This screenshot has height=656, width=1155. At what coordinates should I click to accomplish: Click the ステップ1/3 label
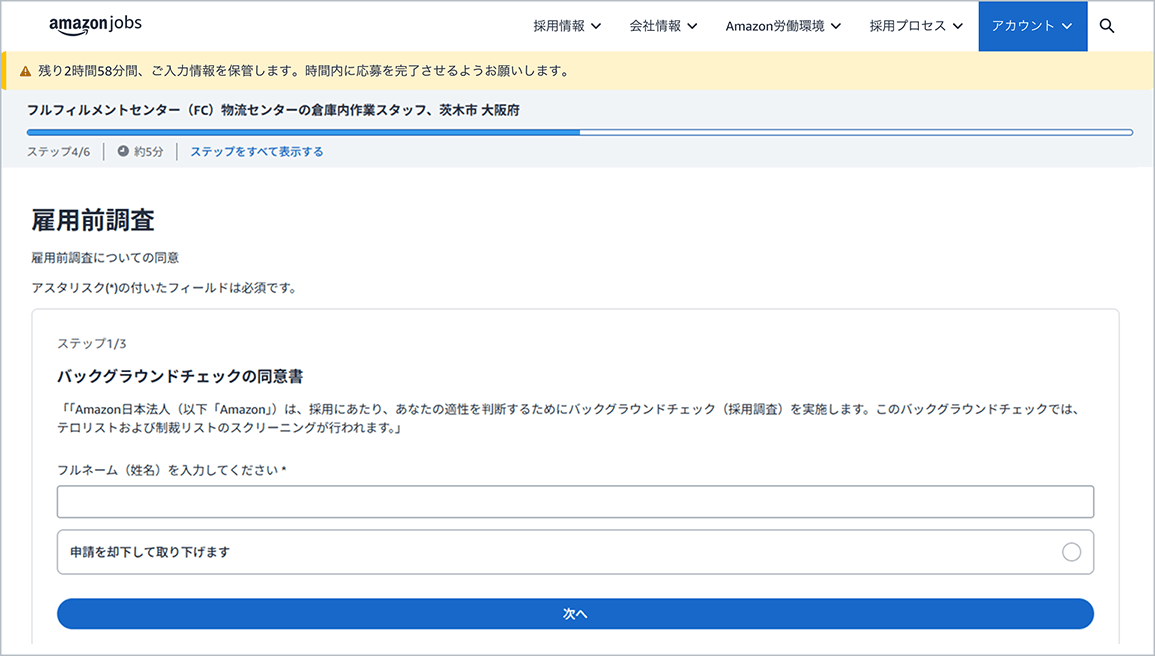[92, 344]
